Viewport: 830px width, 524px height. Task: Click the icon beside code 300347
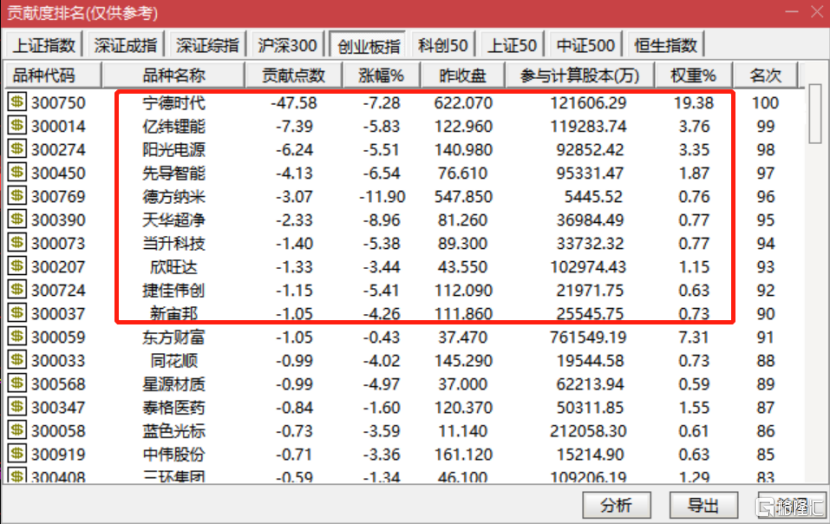tap(17, 406)
